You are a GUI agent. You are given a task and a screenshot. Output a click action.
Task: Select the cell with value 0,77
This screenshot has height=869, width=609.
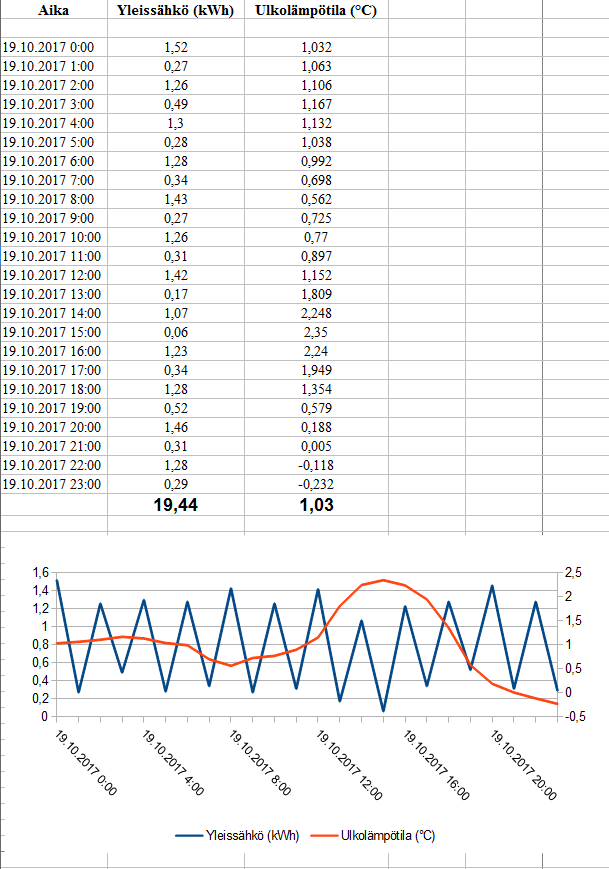pos(316,237)
